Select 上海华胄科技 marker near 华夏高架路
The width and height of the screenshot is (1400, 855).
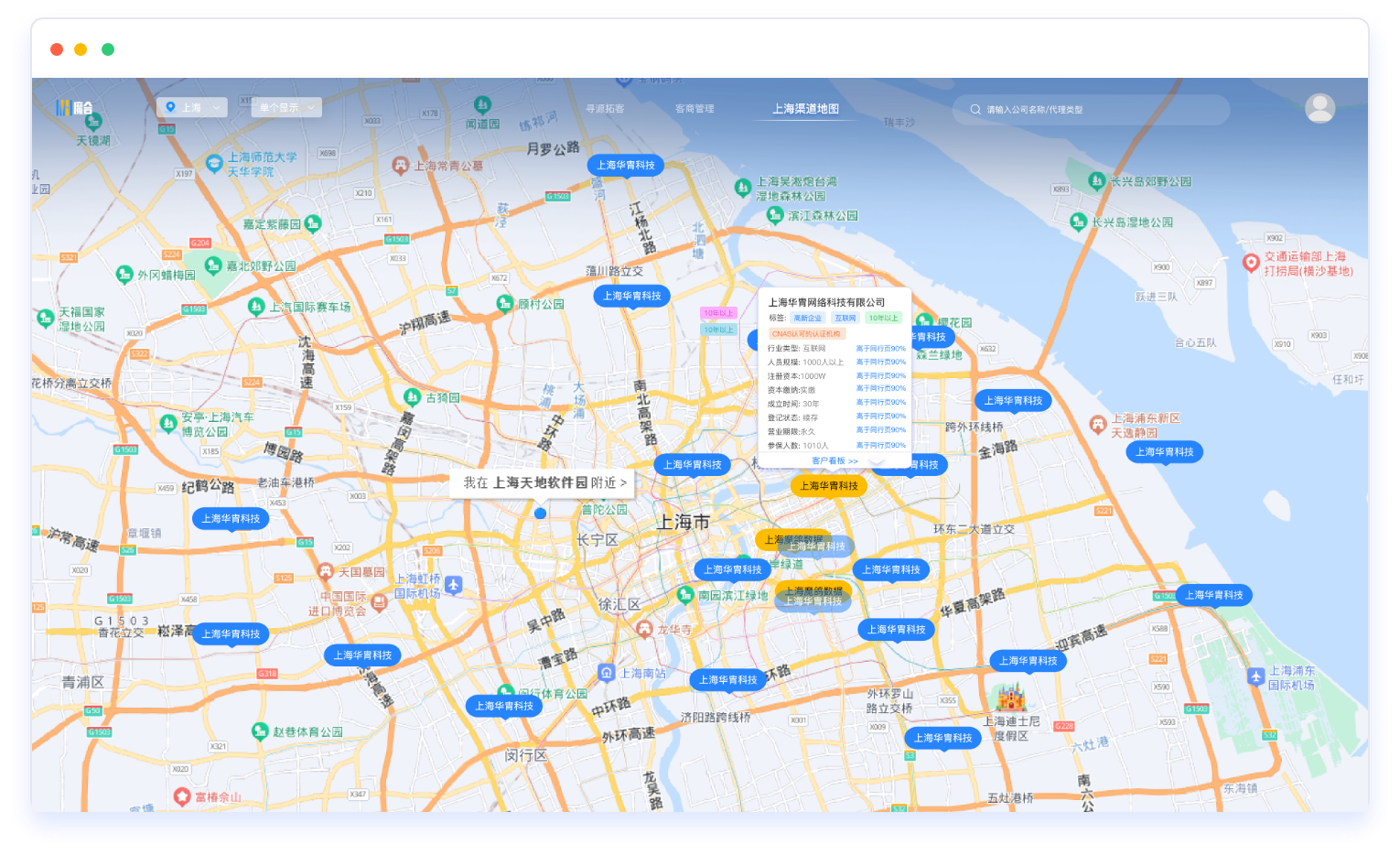(897, 630)
